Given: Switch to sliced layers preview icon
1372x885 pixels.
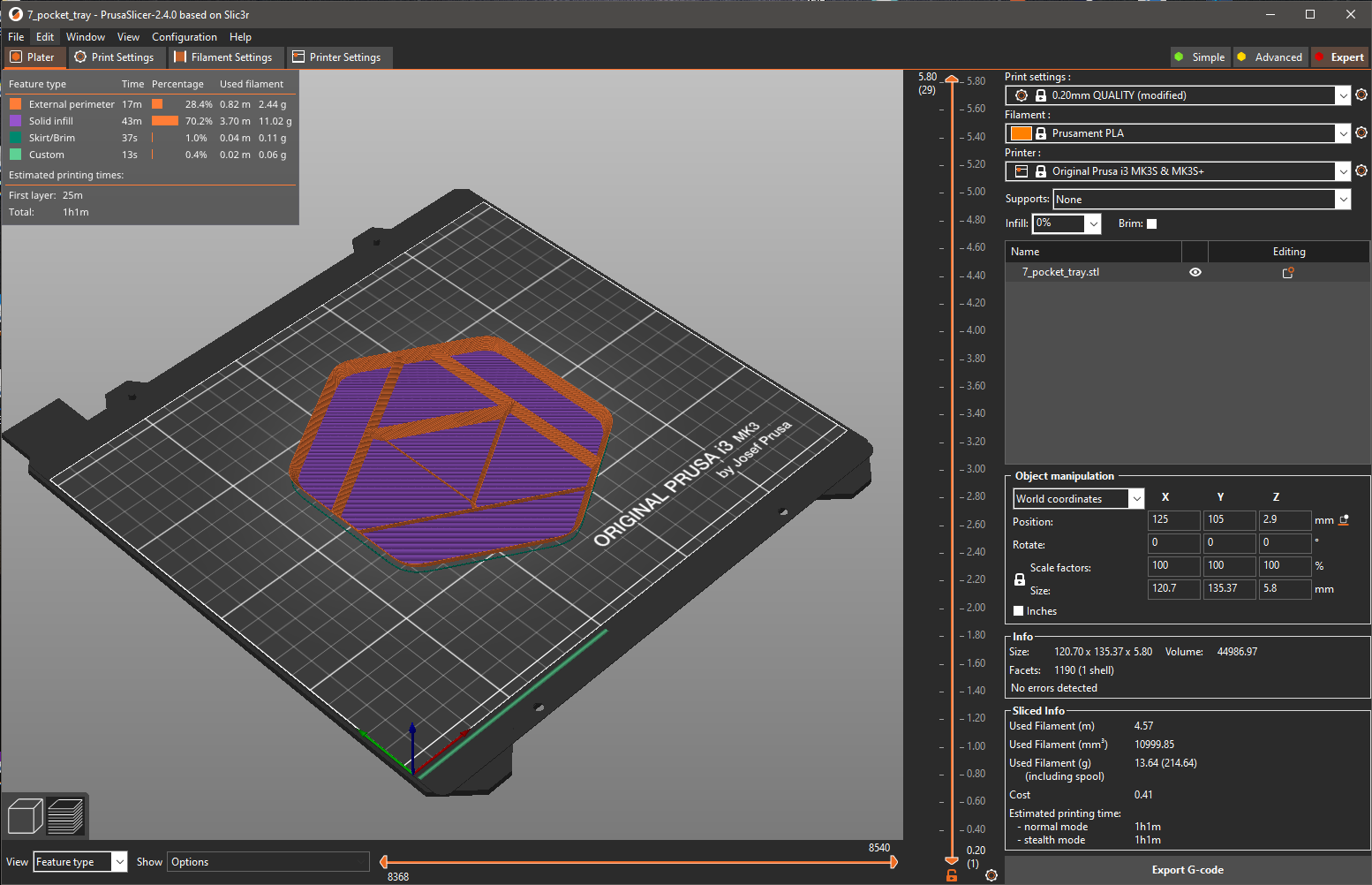Looking at the screenshot, I should pyautogui.click(x=65, y=815).
